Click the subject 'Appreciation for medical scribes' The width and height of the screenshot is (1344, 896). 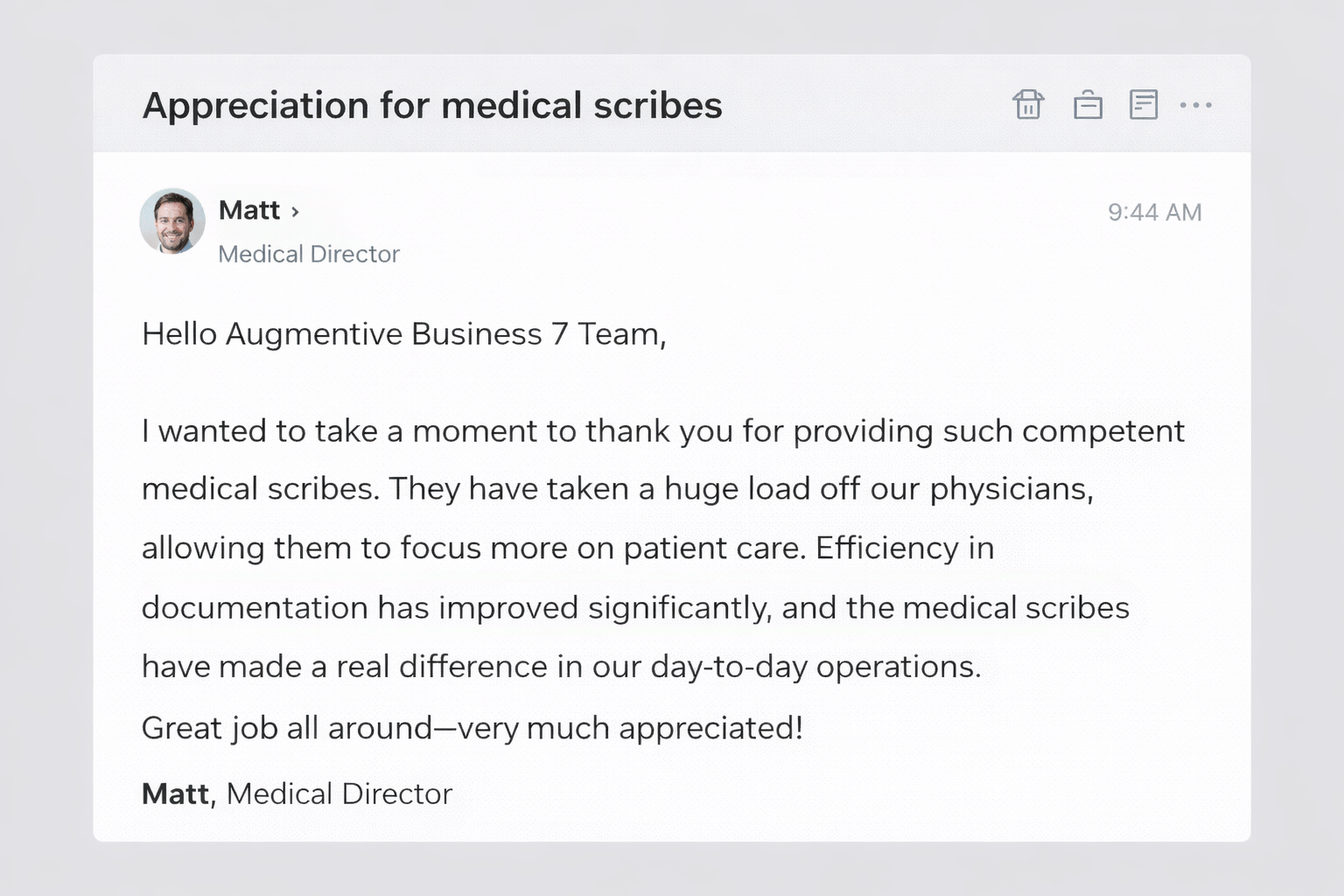[432, 105]
